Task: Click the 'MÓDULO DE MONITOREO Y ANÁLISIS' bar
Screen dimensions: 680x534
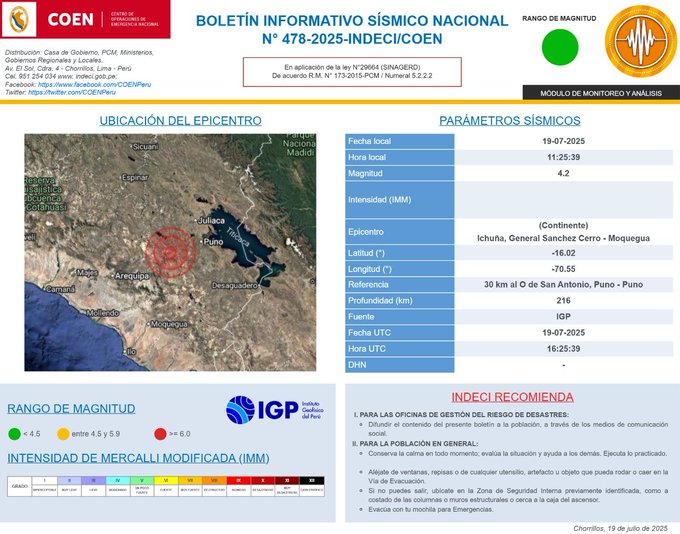Action: (x=601, y=93)
